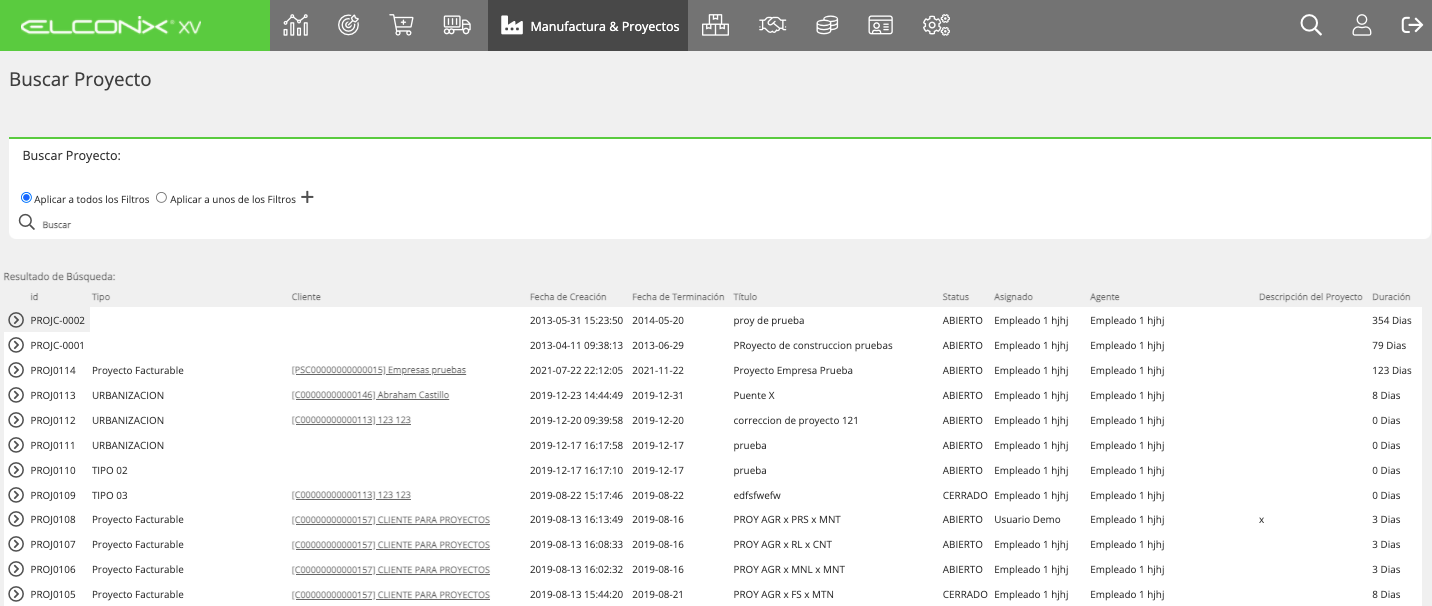Select 'Aplicar a unos de los Filtros' radio
The width and height of the screenshot is (1432, 606).
coord(161,198)
